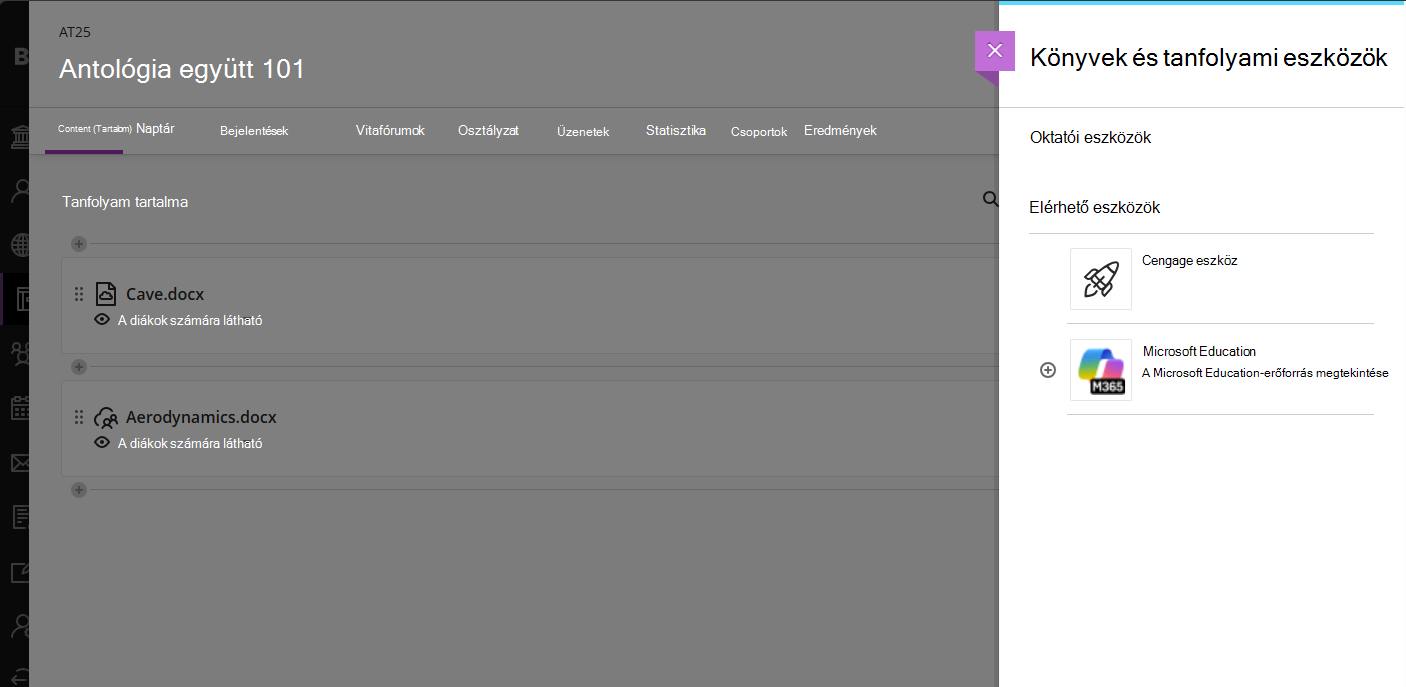Open the Naptár tab
This screenshot has width=1406, height=687.
[155, 129]
